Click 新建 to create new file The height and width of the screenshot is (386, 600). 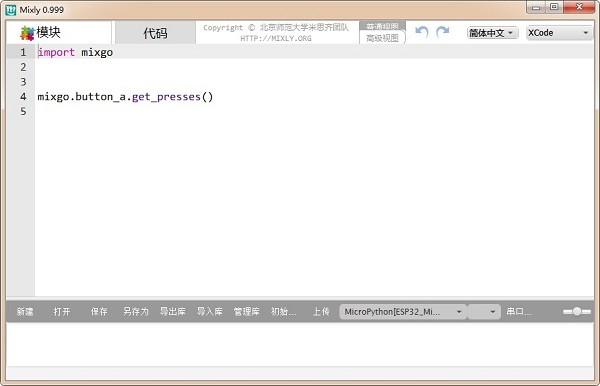(x=25, y=312)
